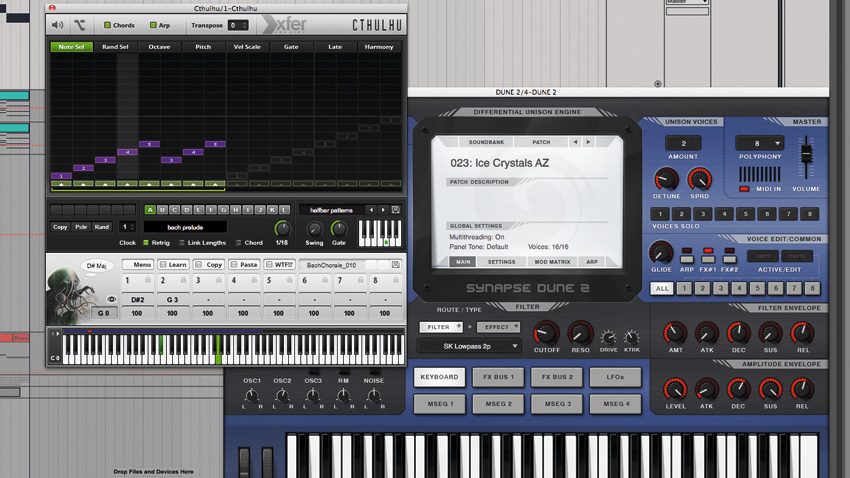This screenshot has width=850, height=478.
Task: Open the LFOs page
Action: [615, 377]
